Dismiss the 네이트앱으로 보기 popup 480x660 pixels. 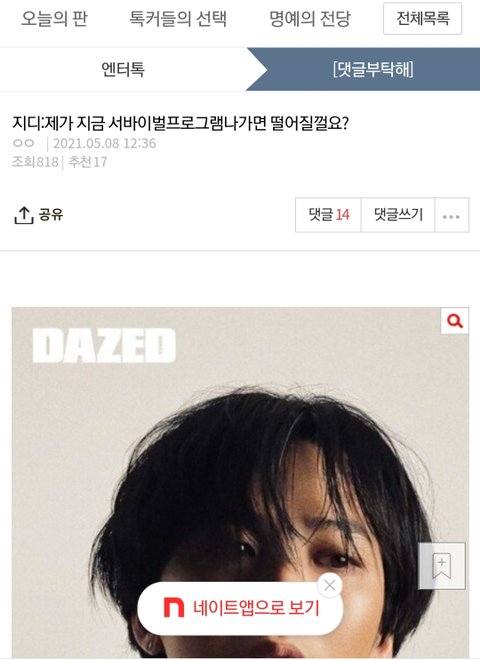[330, 585]
